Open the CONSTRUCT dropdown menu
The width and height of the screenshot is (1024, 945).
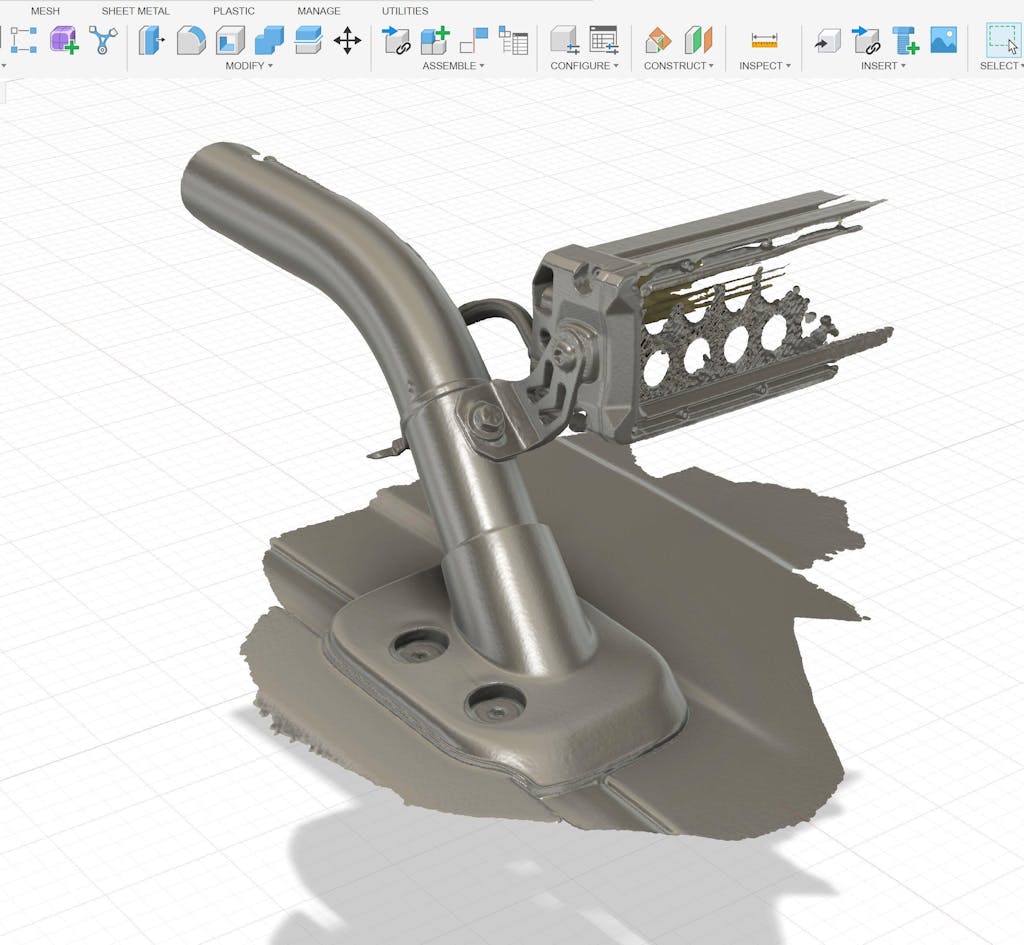[678, 66]
